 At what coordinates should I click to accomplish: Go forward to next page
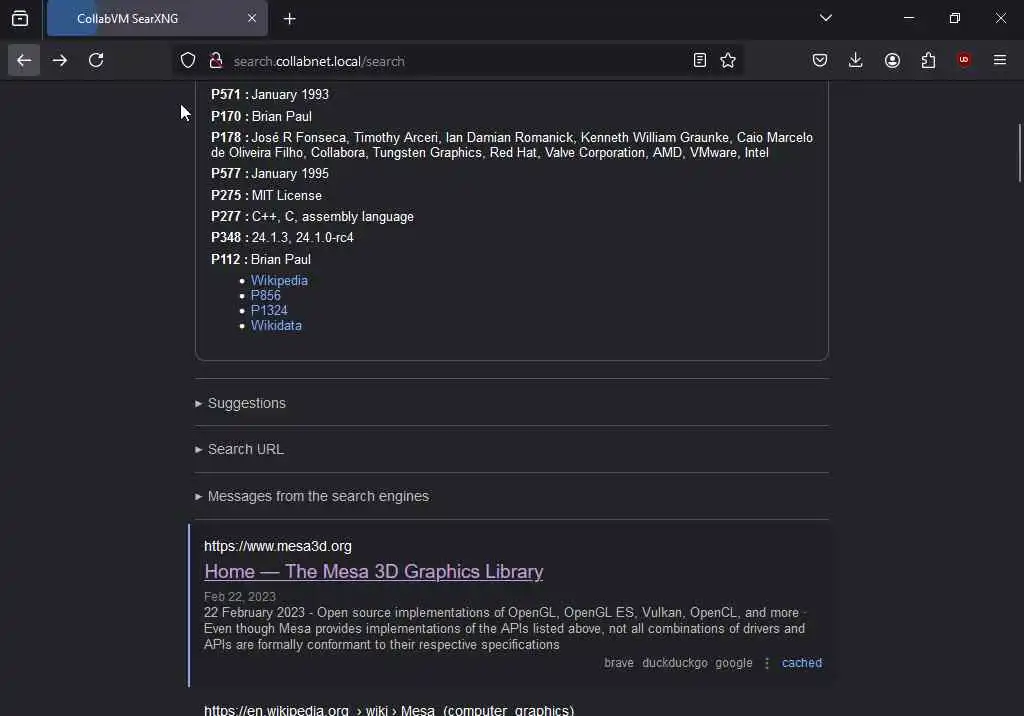point(59,61)
